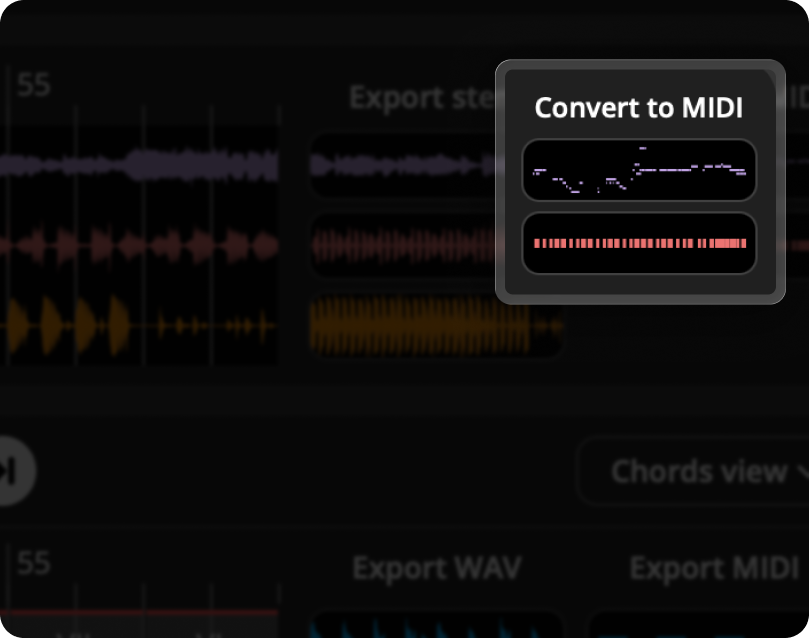Click the red waveform track in the timeline
This screenshot has width=809, height=638.
pos(140,244)
